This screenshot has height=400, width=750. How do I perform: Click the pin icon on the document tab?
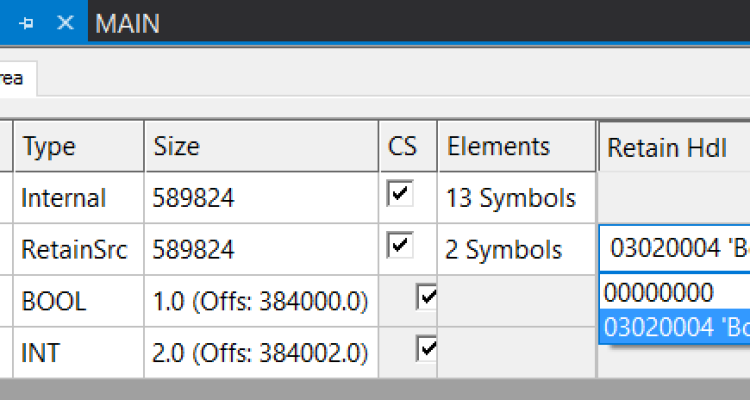point(27,23)
